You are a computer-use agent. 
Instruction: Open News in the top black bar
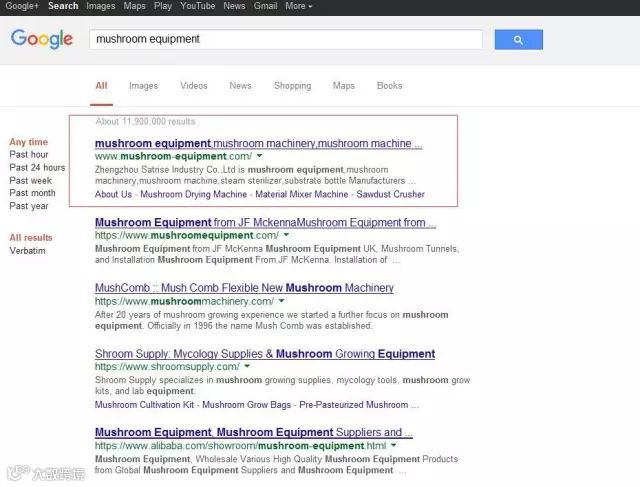click(x=234, y=6)
